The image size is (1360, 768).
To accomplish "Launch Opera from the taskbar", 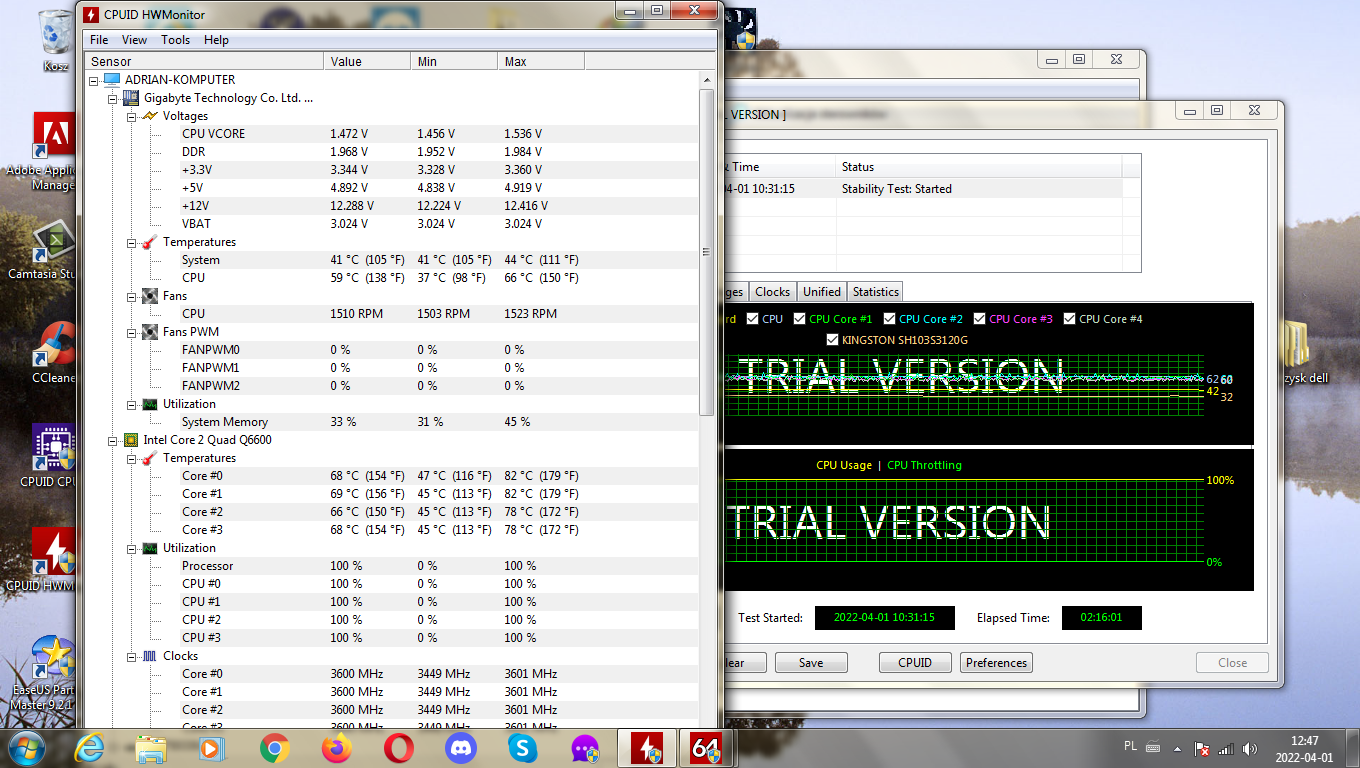I will pos(399,747).
